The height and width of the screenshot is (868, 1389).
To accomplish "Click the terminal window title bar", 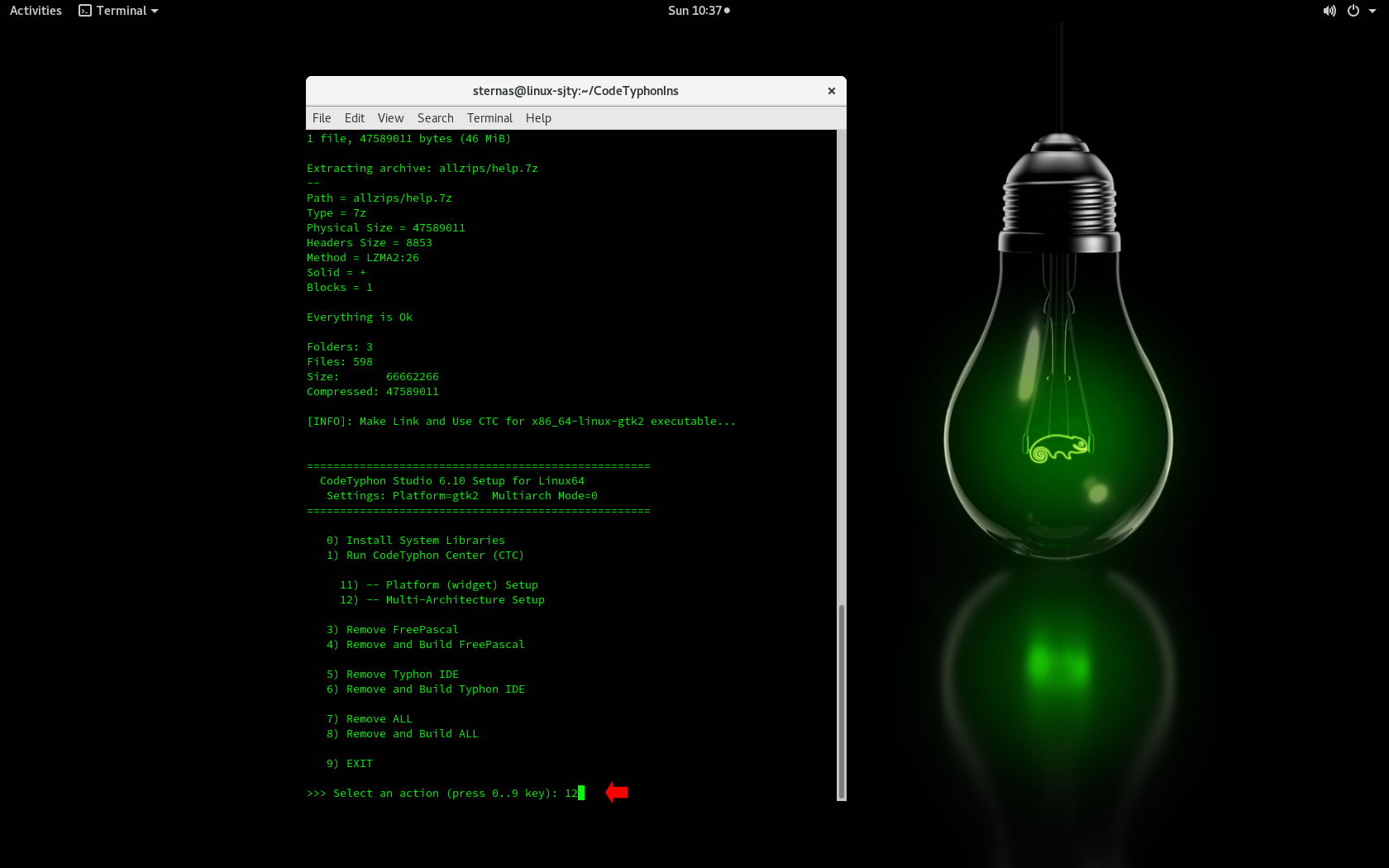I will coord(575,91).
